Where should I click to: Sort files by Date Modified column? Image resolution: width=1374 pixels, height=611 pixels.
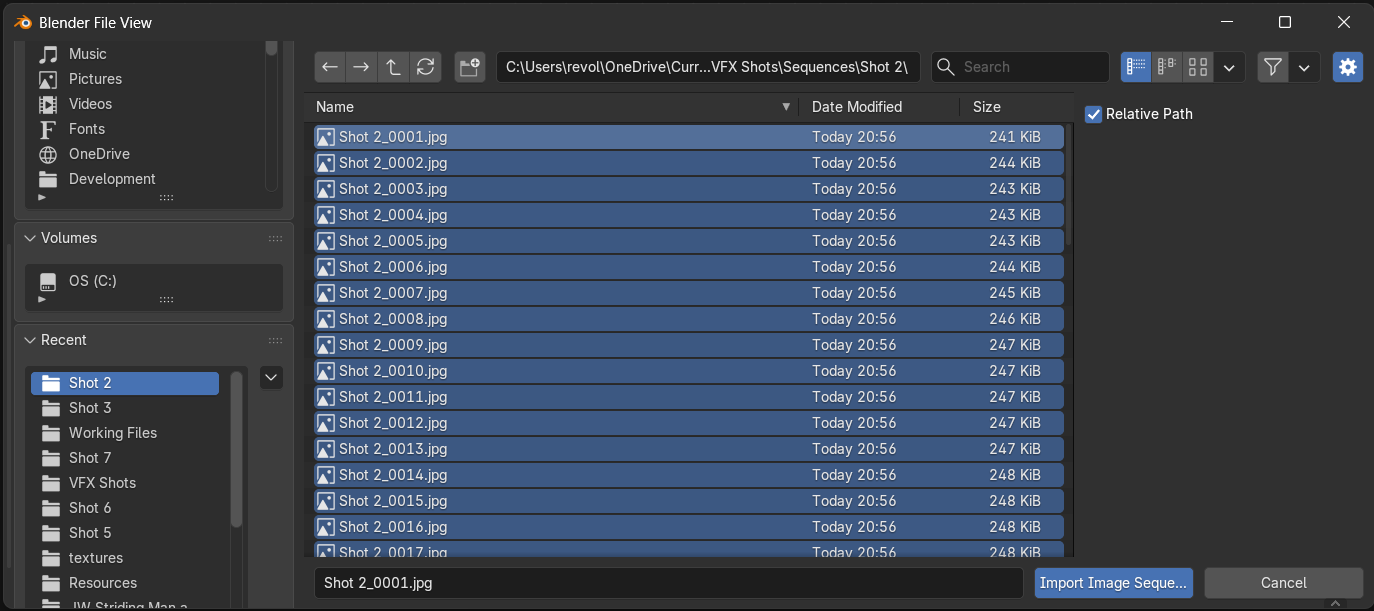pyautogui.click(x=856, y=107)
